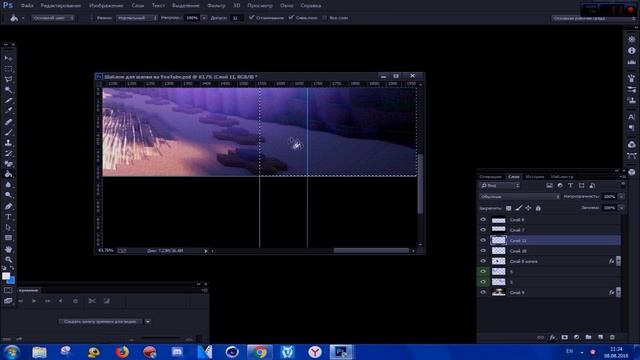This screenshot has width=640, height=360.
Task: Click the lock image pixels brush icon
Action: click(x=518, y=208)
